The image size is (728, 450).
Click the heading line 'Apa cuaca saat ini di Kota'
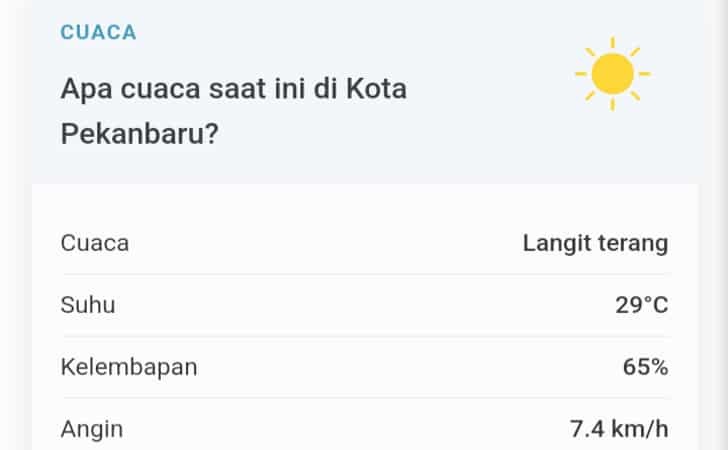(234, 89)
